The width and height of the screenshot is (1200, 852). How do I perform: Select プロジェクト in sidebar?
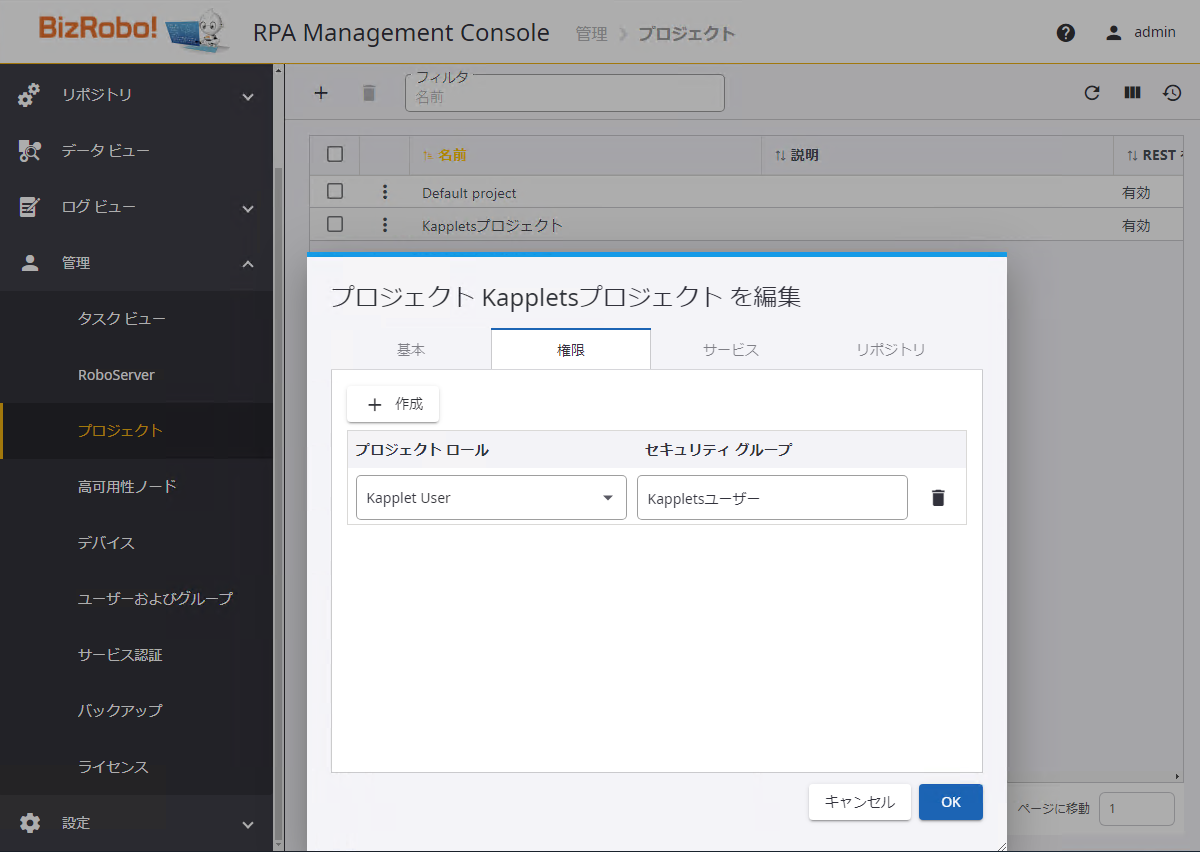[x=136, y=431]
